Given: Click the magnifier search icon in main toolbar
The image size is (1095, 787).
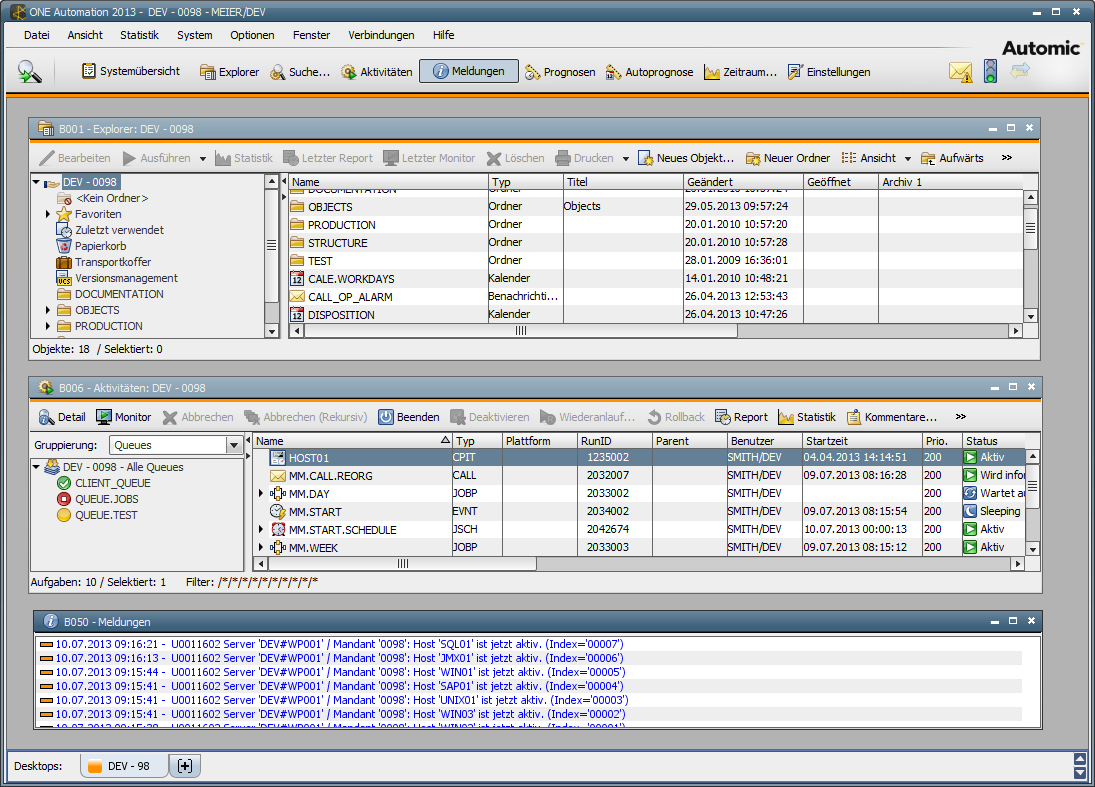Looking at the screenshot, I should (29, 71).
